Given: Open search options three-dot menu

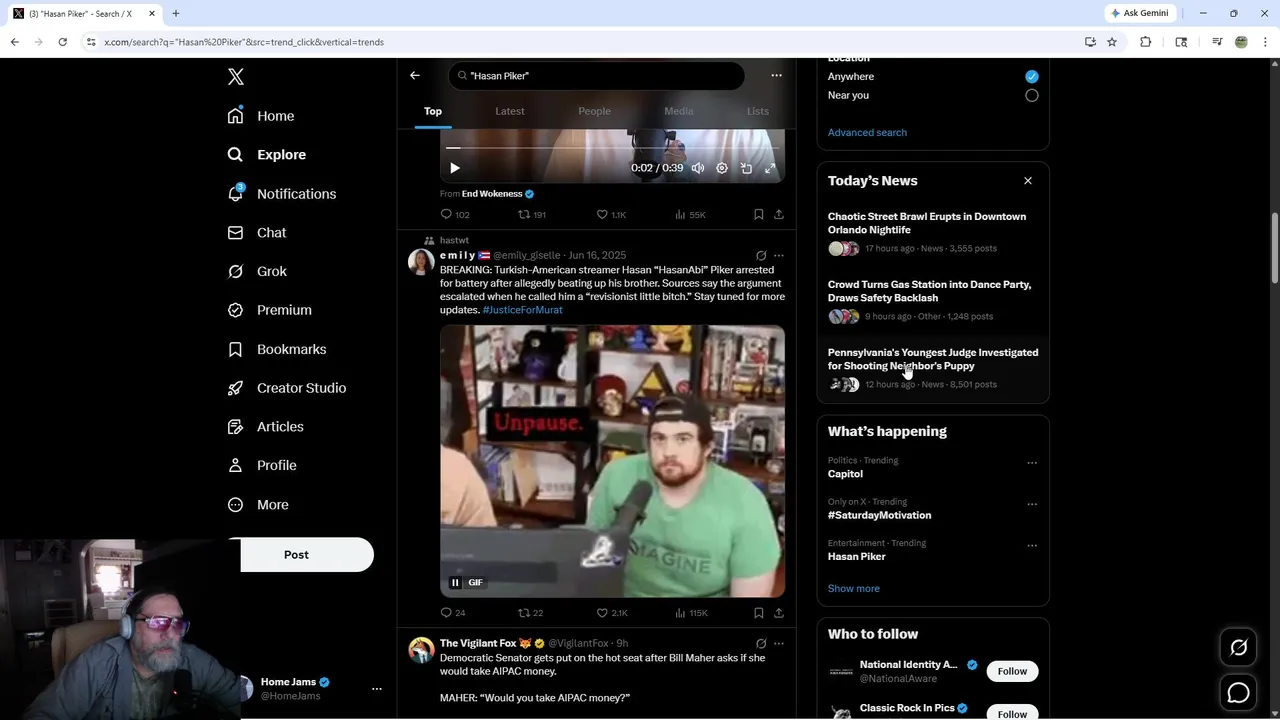Looking at the screenshot, I should coord(776,75).
